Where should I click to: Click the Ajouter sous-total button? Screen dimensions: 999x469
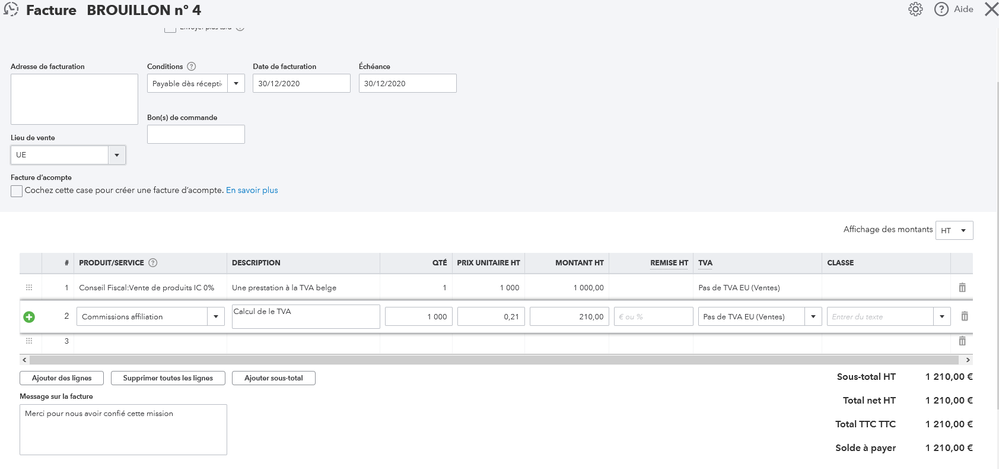point(274,378)
